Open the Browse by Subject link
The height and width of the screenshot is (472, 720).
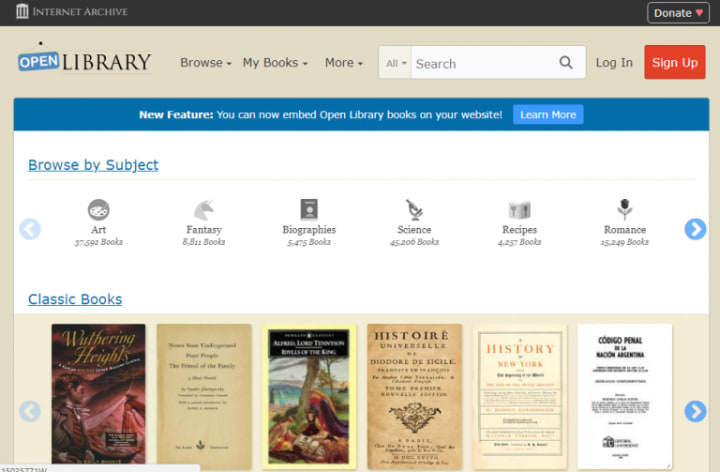coord(93,165)
